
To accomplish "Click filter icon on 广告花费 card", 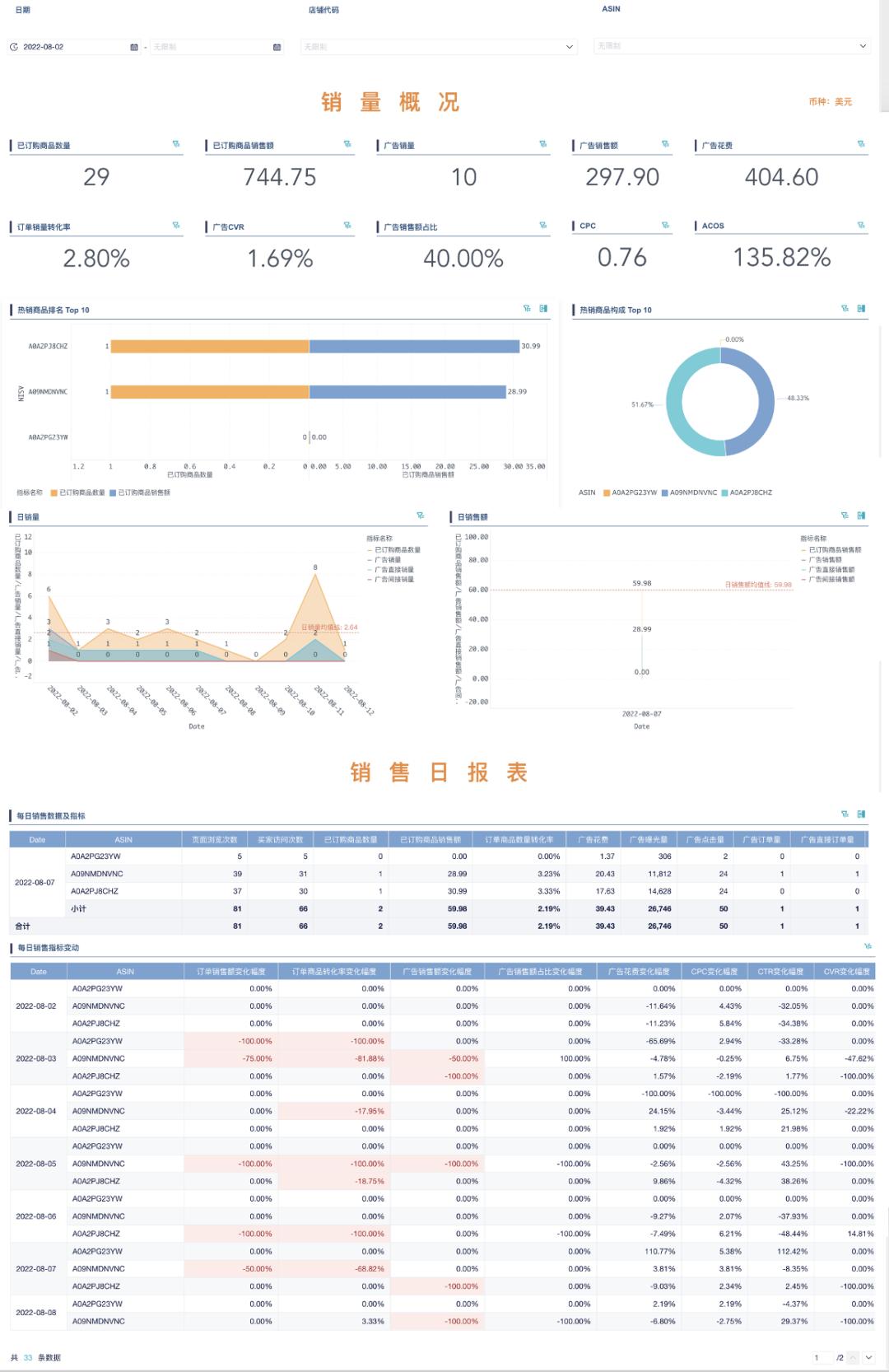I will coord(861,144).
